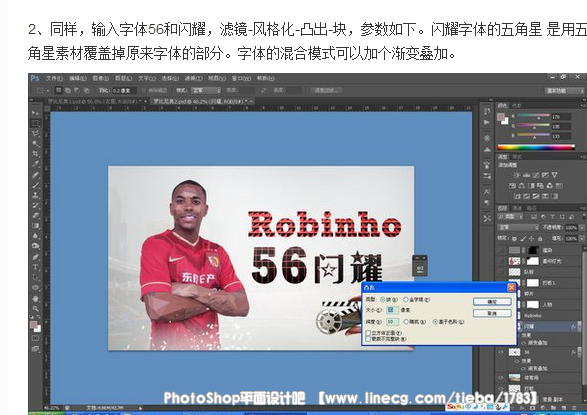
Task: Open the History panel icon in dock
Action: [x=487, y=111]
